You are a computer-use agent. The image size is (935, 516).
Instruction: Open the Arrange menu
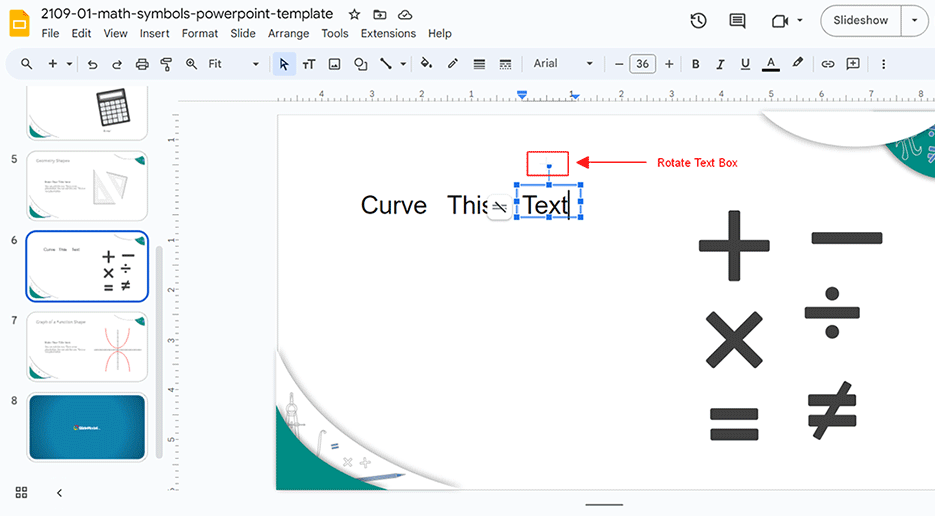tap(288, 33)
